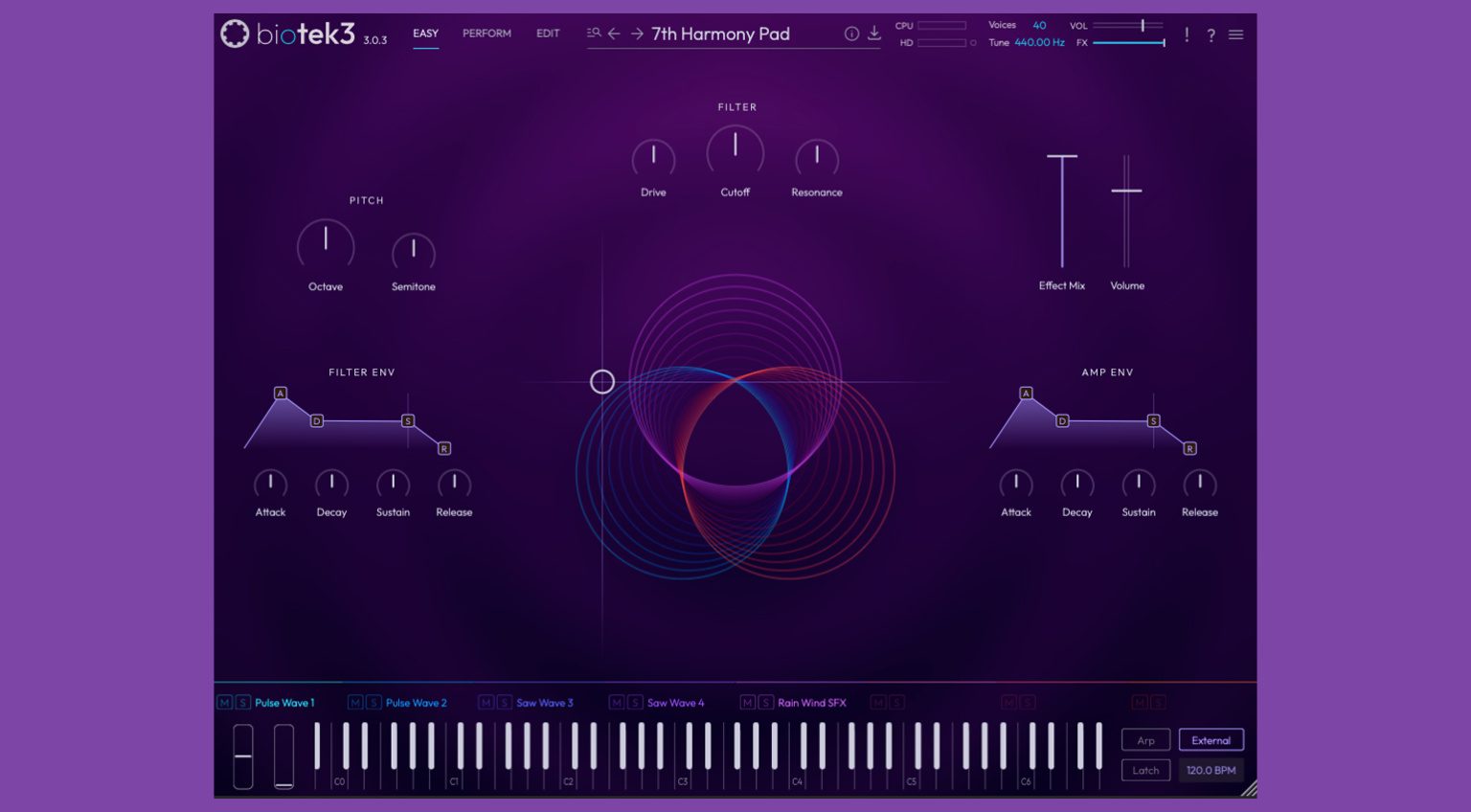Click the 120.0 BPM field
The width and height of the screenshot is (1471, 812).
(1211, 770)
